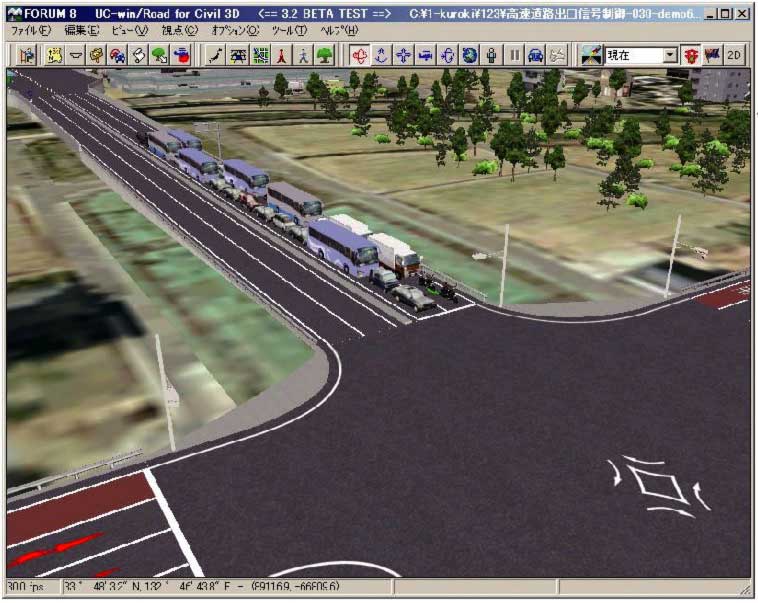Click the road cross-section icon
This screenshot has width=758, height=603.
(x=75, y=56)
